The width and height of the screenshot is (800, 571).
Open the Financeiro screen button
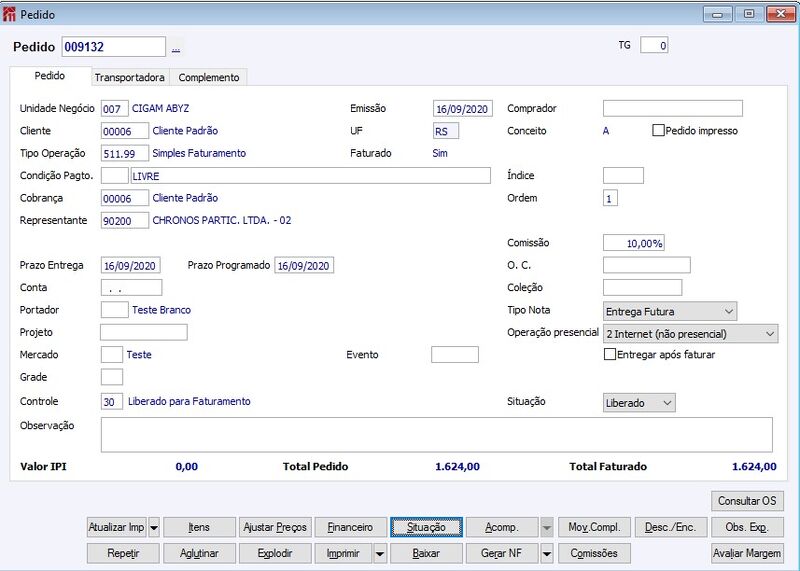350,527
